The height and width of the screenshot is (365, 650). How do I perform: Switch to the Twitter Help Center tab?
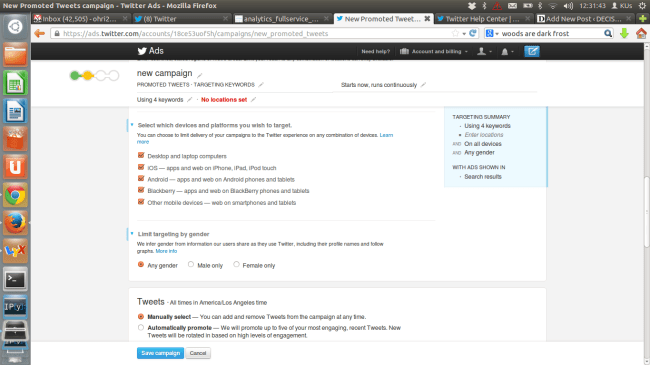click(x=484, y=19)
